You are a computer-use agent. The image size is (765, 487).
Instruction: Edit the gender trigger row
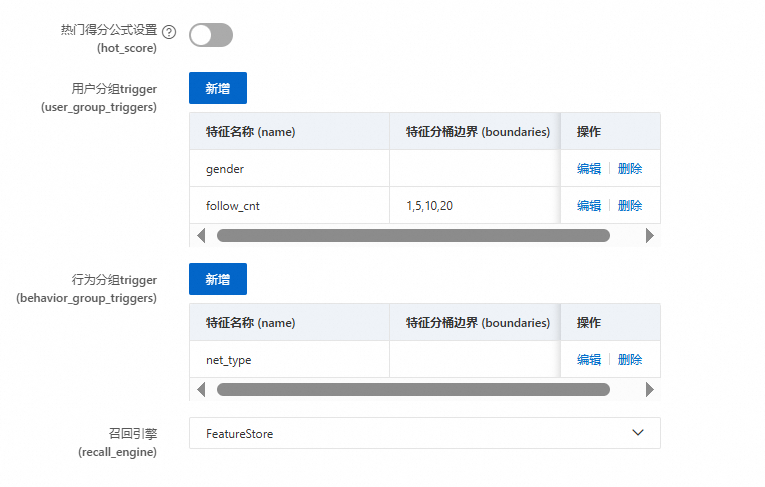coord(589,169)
